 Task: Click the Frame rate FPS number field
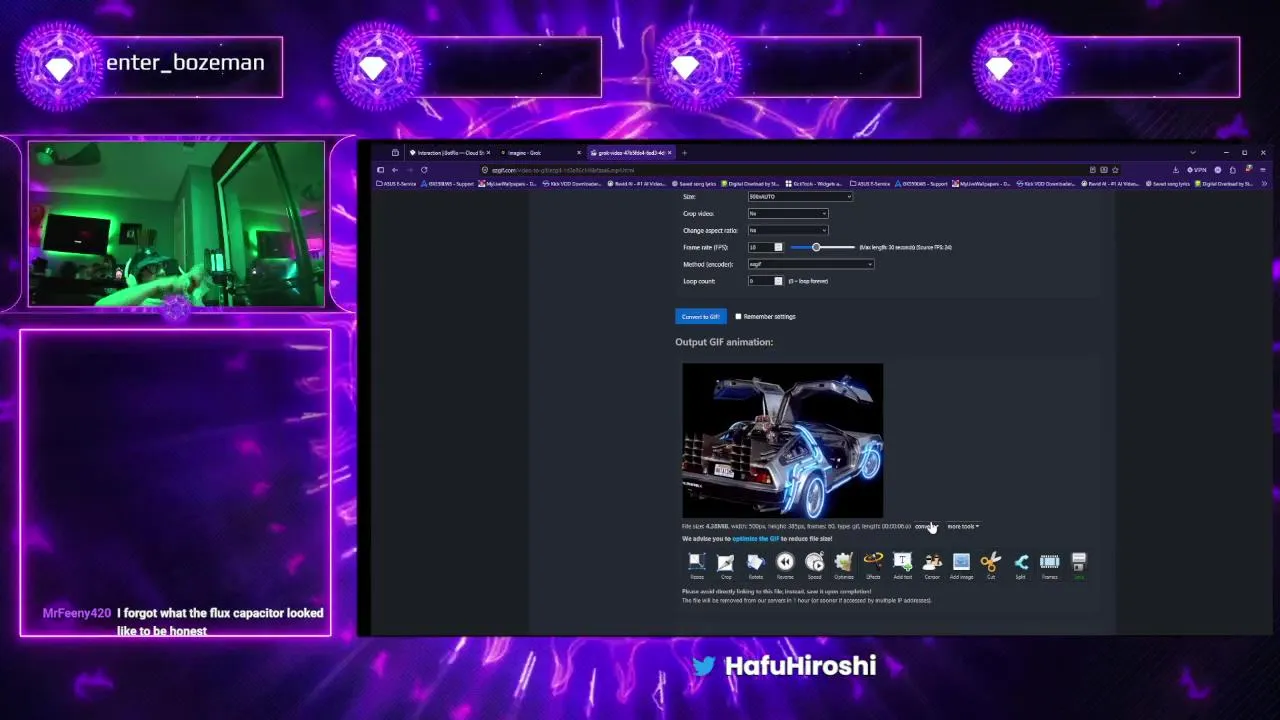coord(761,247)
